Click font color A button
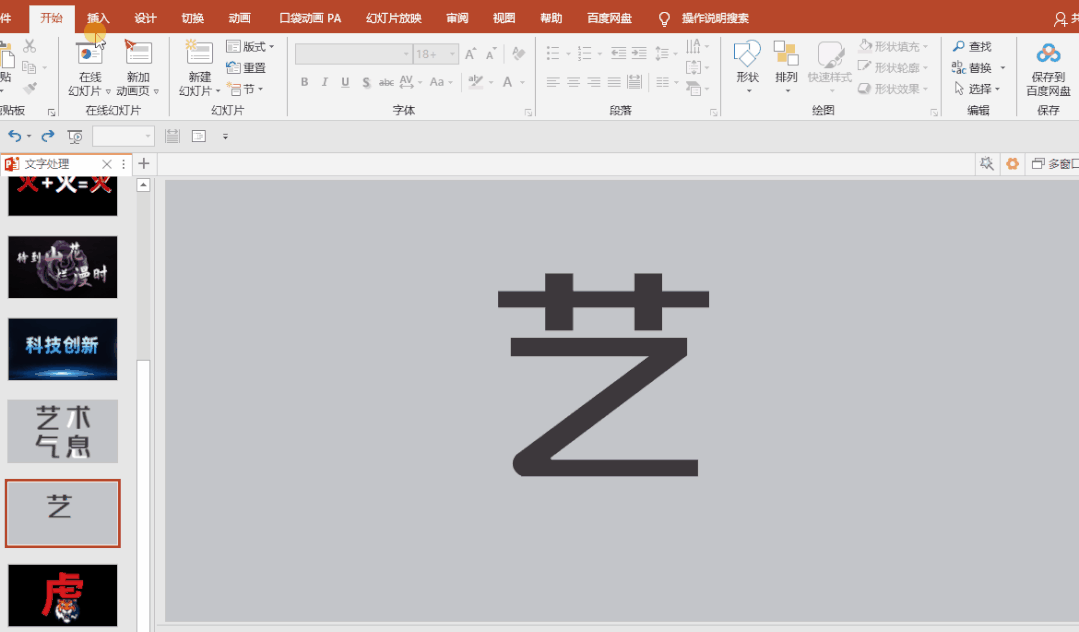This screenshot has width=1079, height=632. click(507, 82)
